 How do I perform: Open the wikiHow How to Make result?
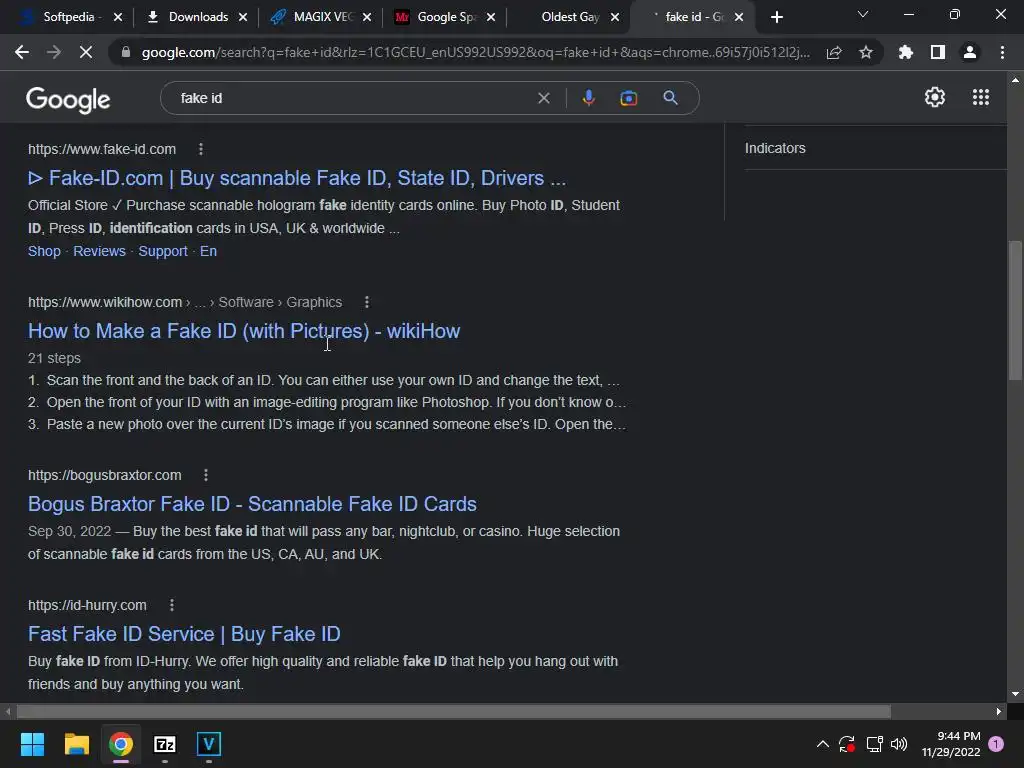point(244,331)
